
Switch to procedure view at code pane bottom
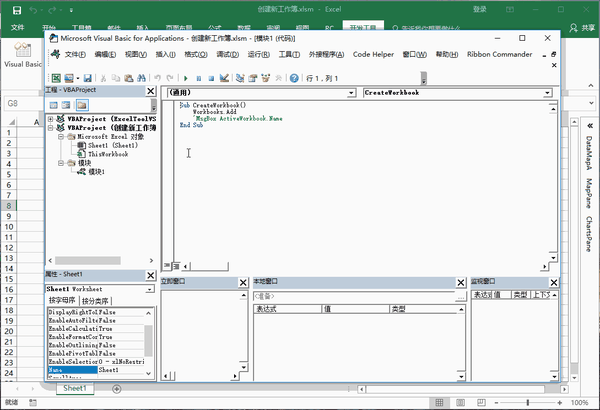tap(167, 266)
